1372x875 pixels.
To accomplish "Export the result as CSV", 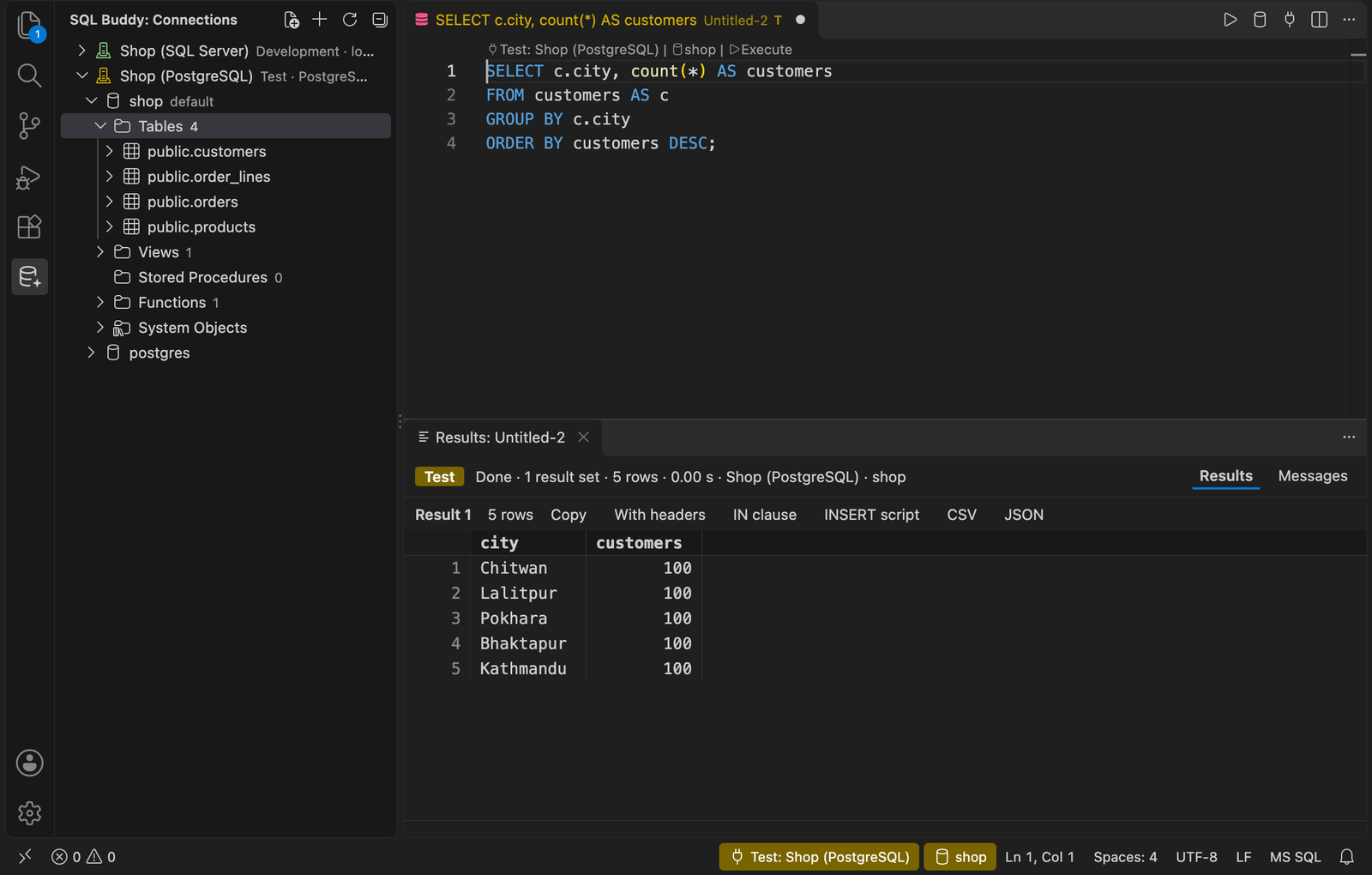I will (x=961, y=515).
